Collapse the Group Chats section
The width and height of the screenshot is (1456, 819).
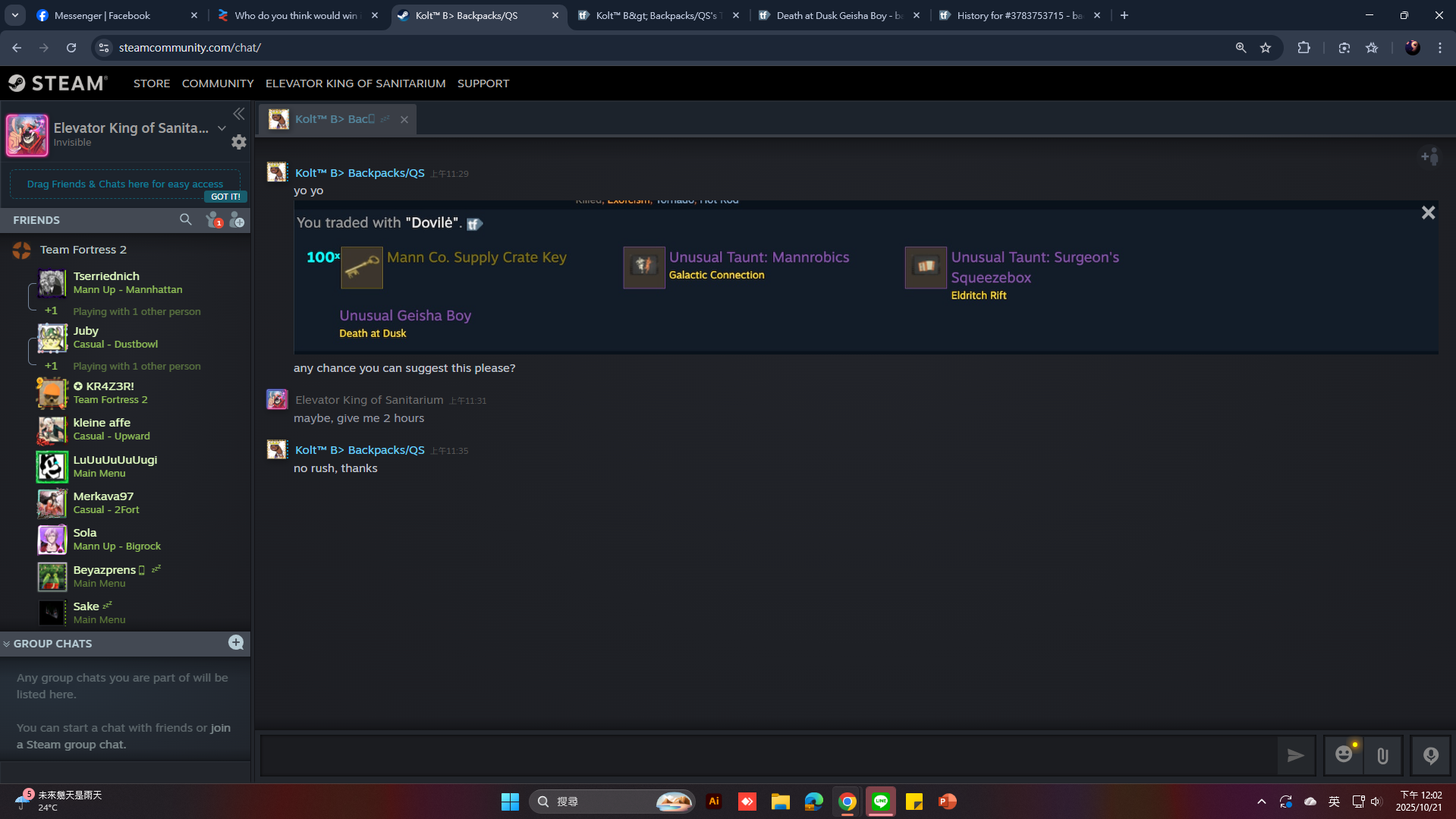7,644
